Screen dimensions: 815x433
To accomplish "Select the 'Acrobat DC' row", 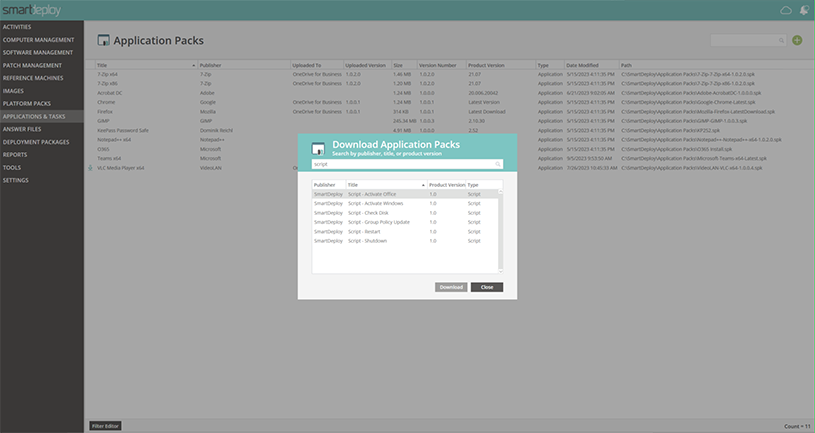I will pyautogui.click(x=450, y=93).
